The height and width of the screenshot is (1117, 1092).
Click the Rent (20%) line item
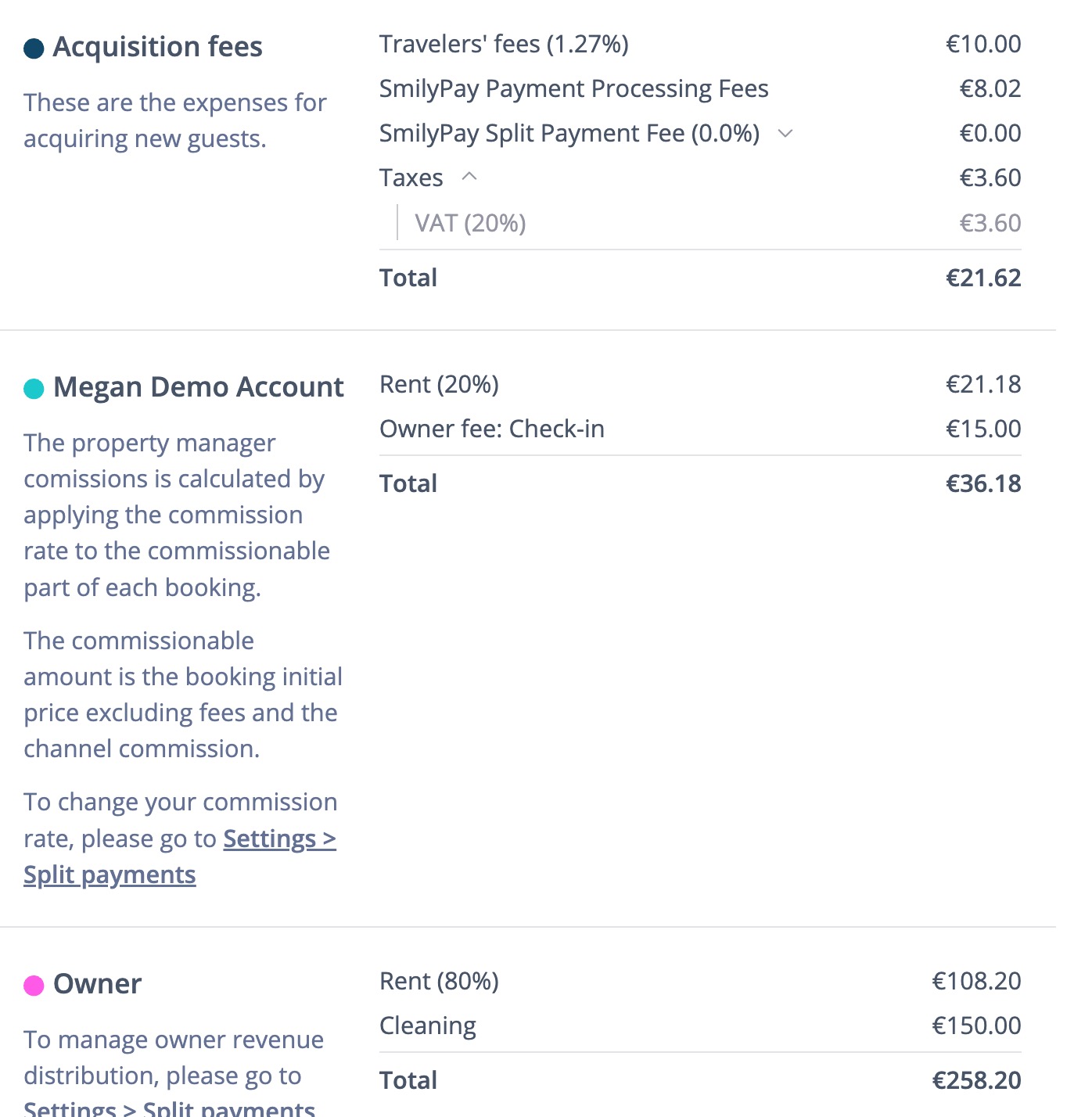(439, 385)
